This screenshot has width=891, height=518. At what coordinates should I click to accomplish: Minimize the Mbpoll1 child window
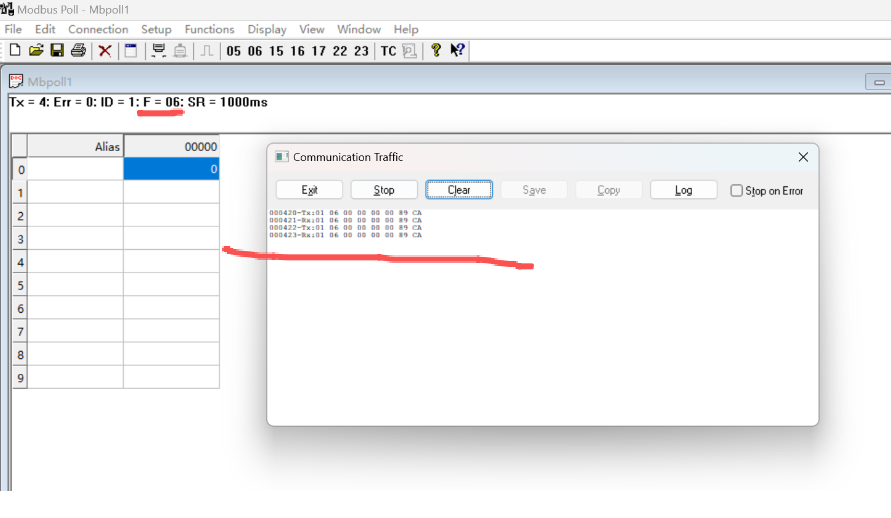(878, 82)
